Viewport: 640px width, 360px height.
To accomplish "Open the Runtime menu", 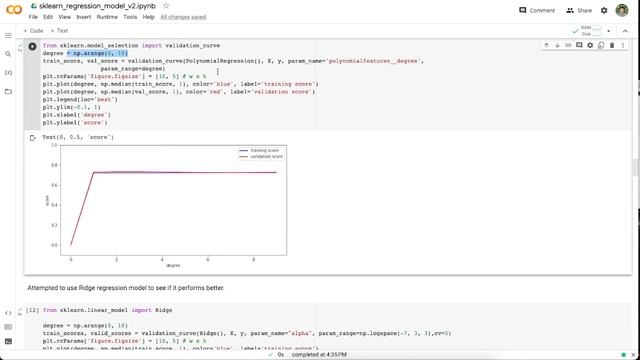I will (107, 17).
